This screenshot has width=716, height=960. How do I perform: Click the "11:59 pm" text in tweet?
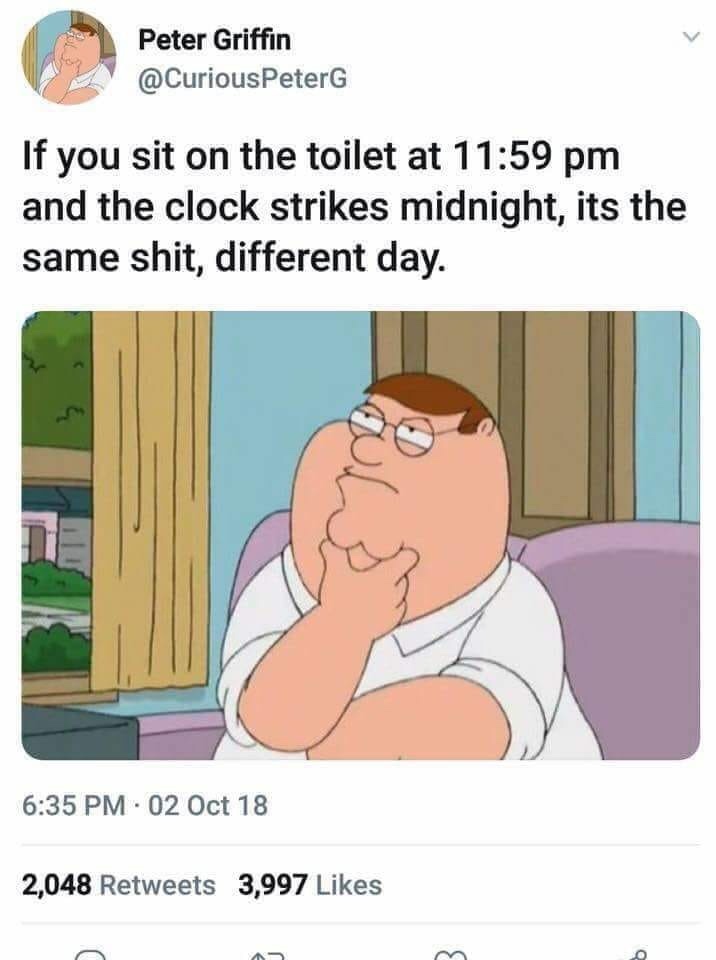tap(537, 157)
